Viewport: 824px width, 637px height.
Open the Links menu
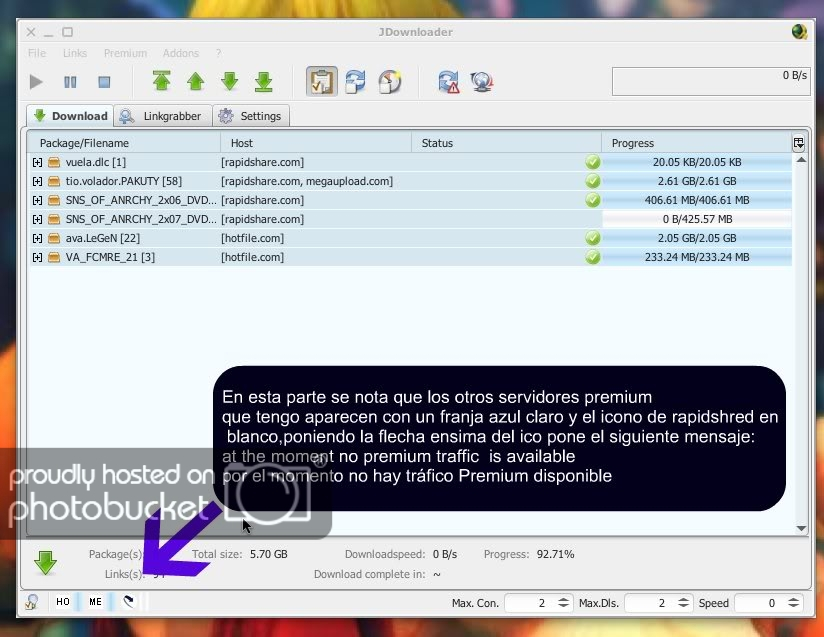(x=75, y=53)
